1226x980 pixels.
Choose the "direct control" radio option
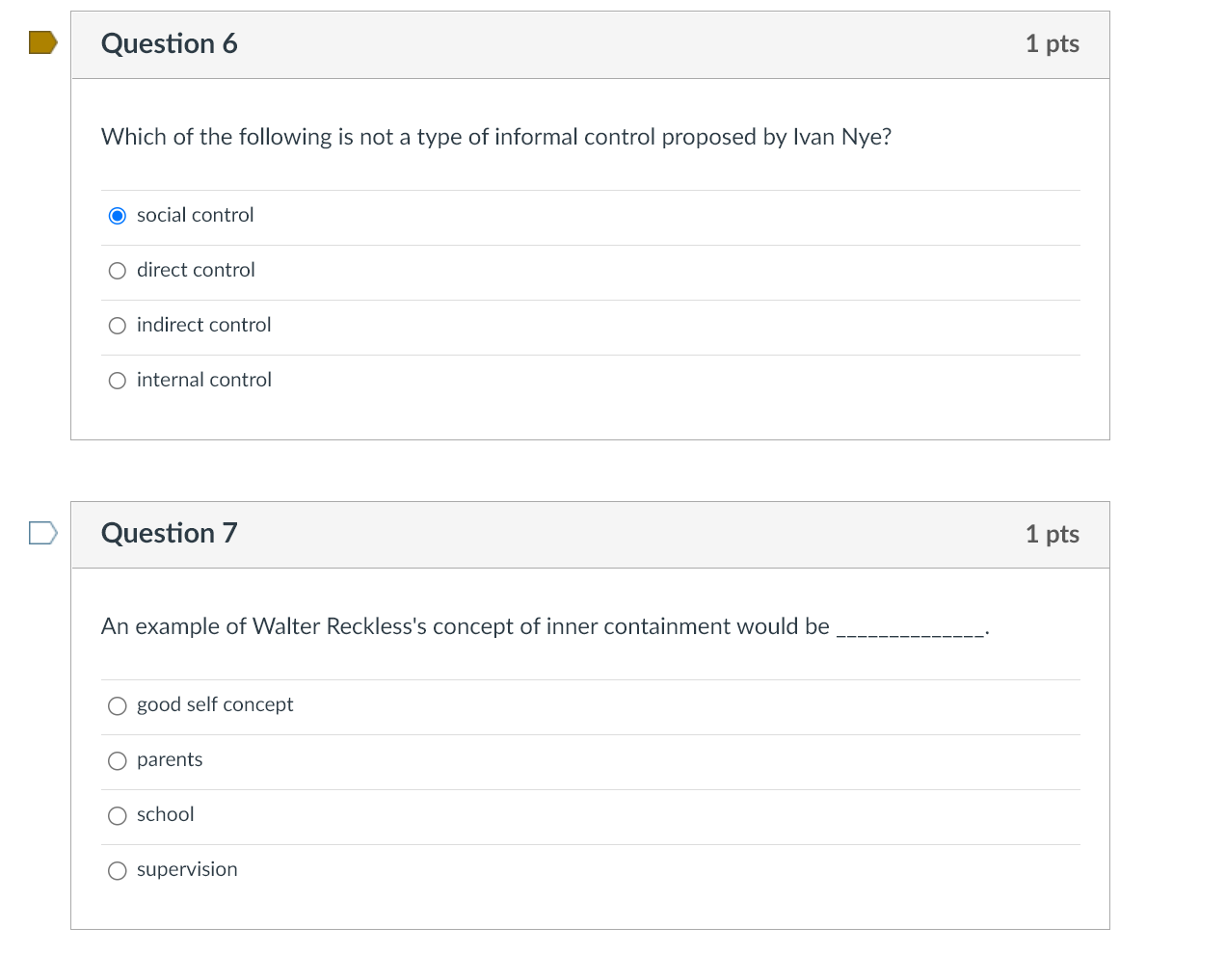pyautogui.click(x=118, y=271)
